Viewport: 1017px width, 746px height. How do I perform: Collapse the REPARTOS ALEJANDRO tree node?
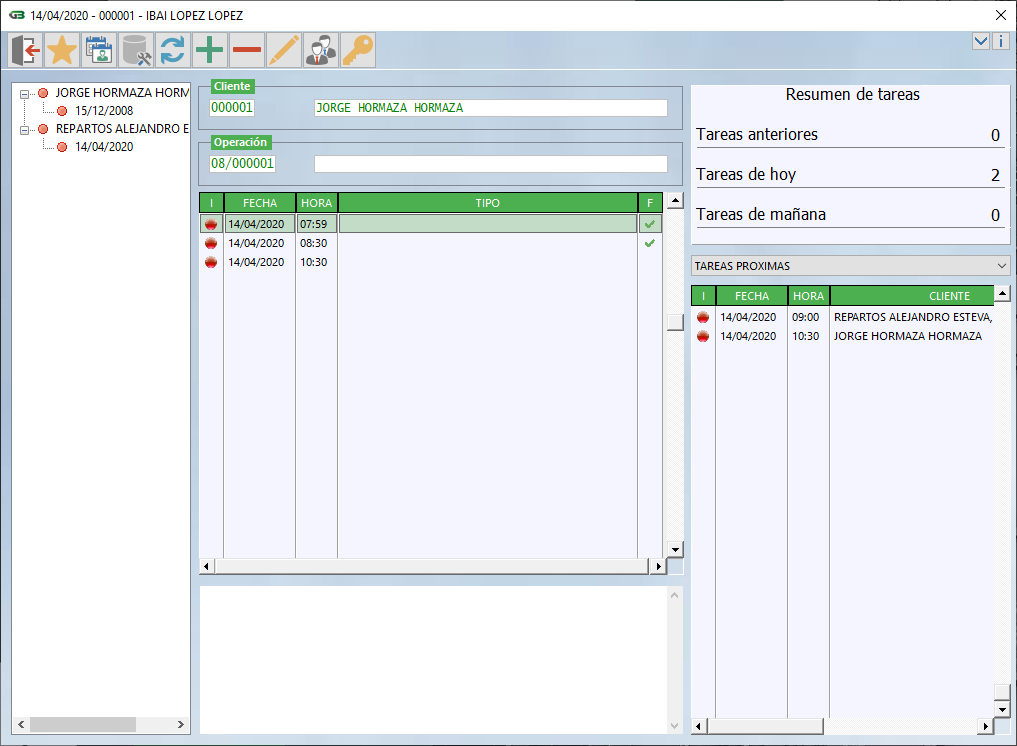pyautogui.click(x=25, y=129)
